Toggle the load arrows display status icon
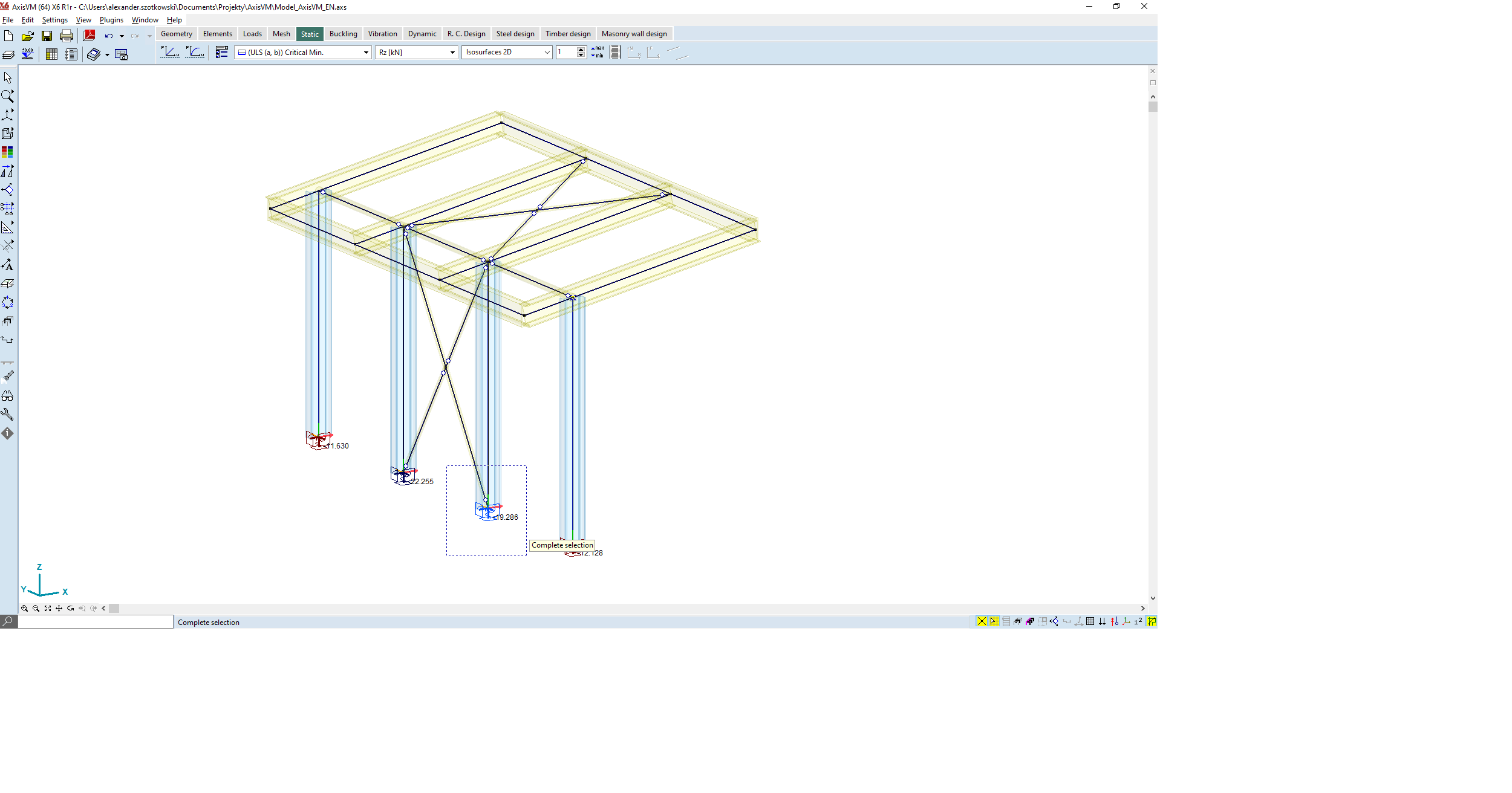This screenshot has width=1512, height=793. click(x=1102, y=621)
